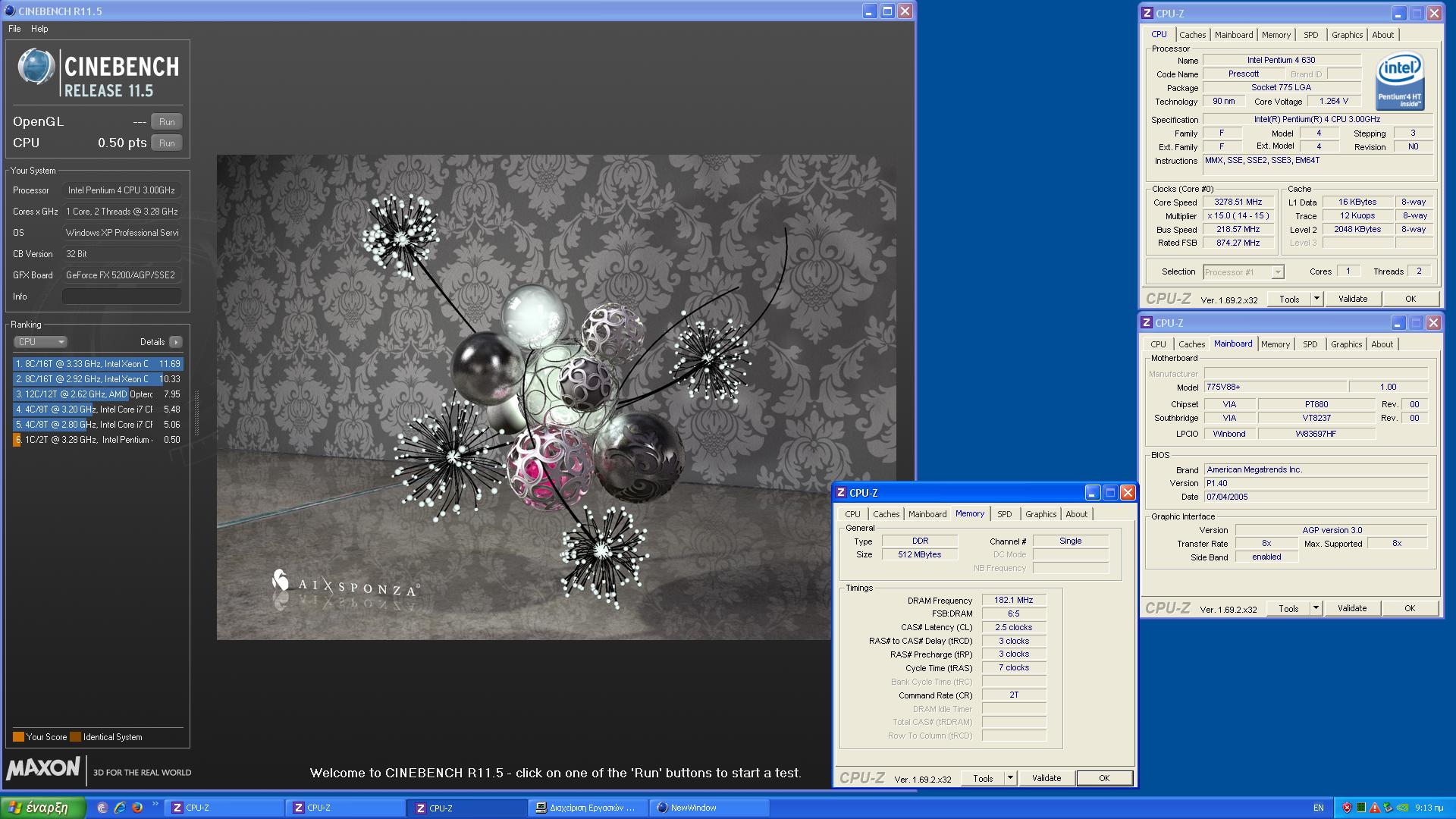Screen dimensions: 1456x819
Task: Select ranking row 4C/8T @ 2.80 GHz
Action: (98, 425)
